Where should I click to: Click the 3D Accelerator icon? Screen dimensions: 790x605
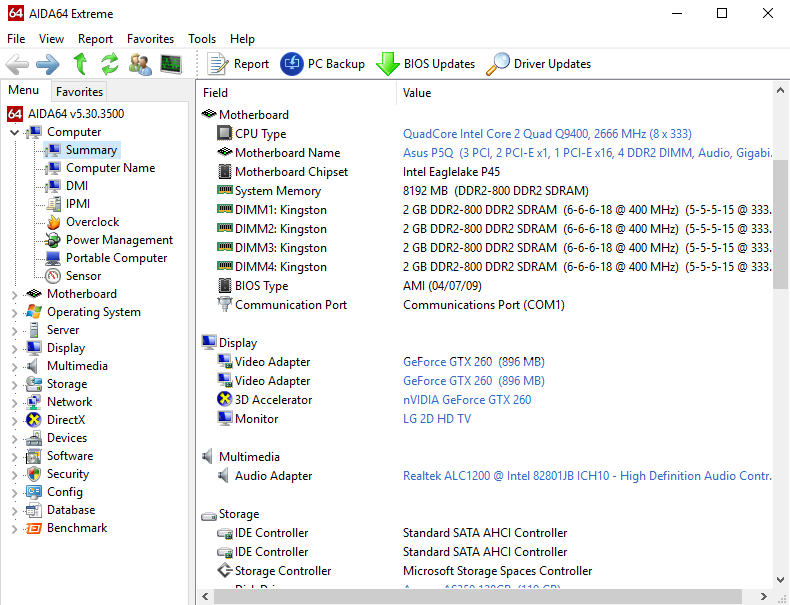[x=224, y=399]
